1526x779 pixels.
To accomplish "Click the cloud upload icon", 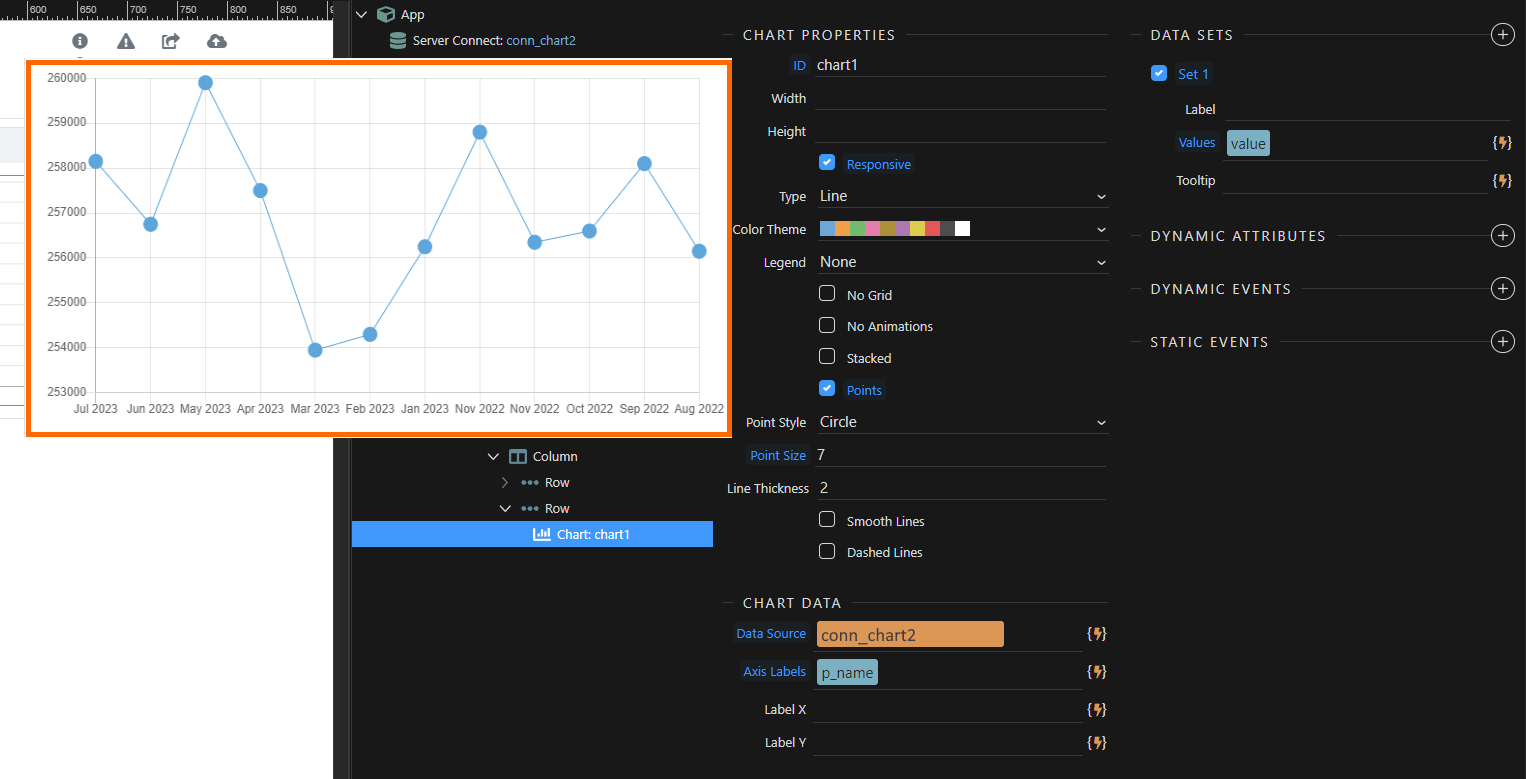I will [215, 42].
